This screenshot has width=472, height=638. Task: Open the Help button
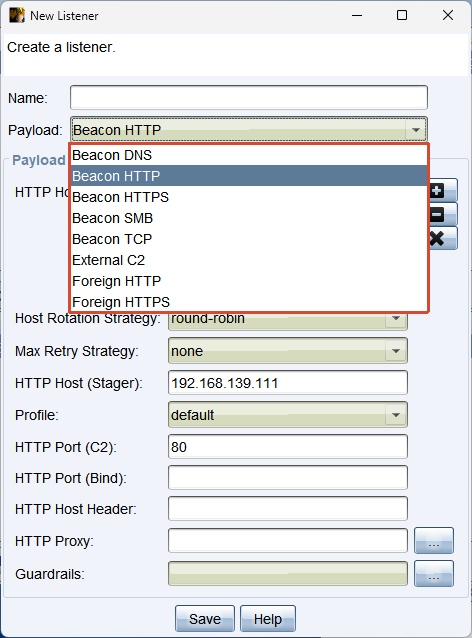(x=267, y=619)
